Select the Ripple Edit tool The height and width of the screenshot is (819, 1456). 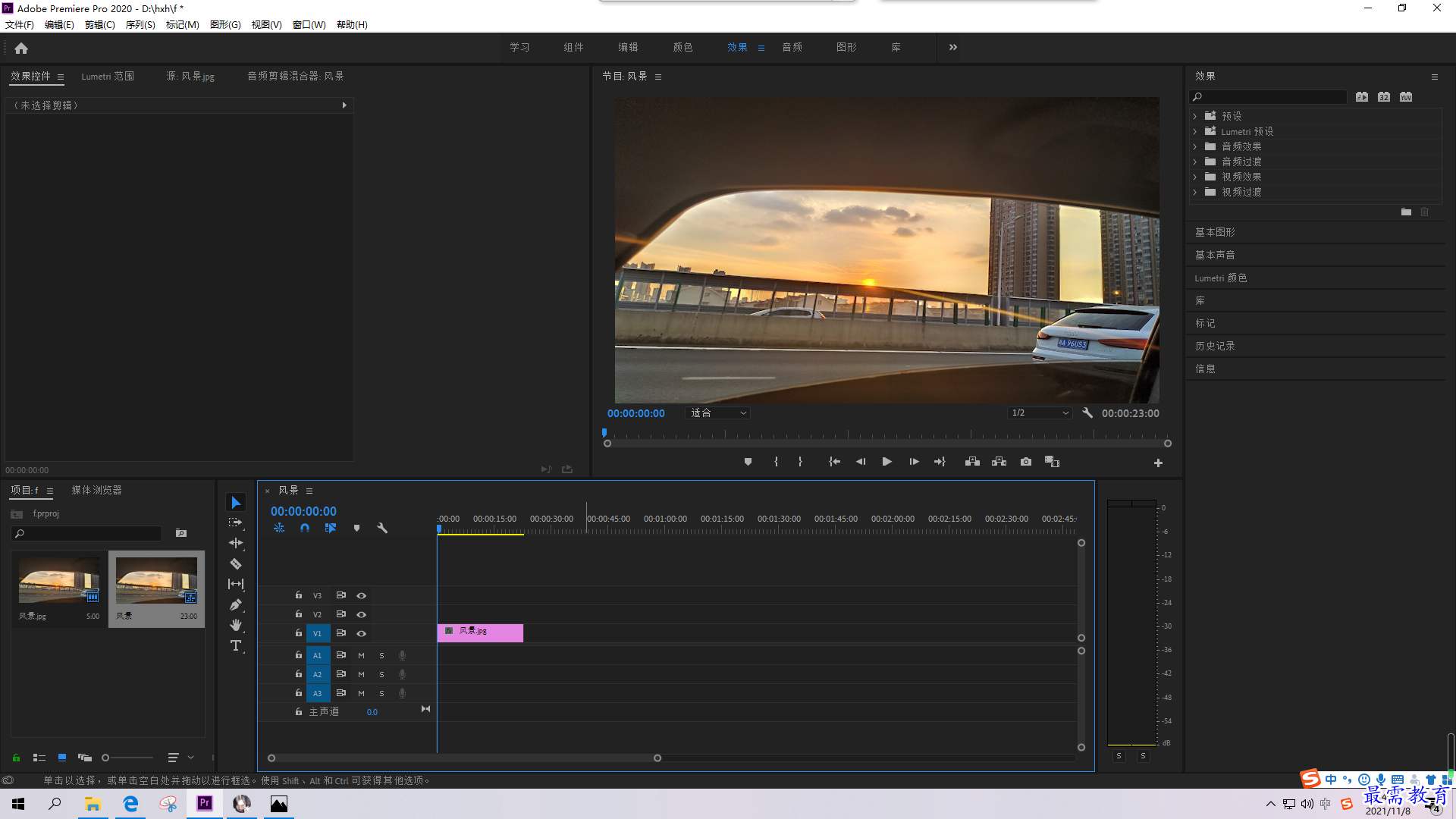[236, 543]
